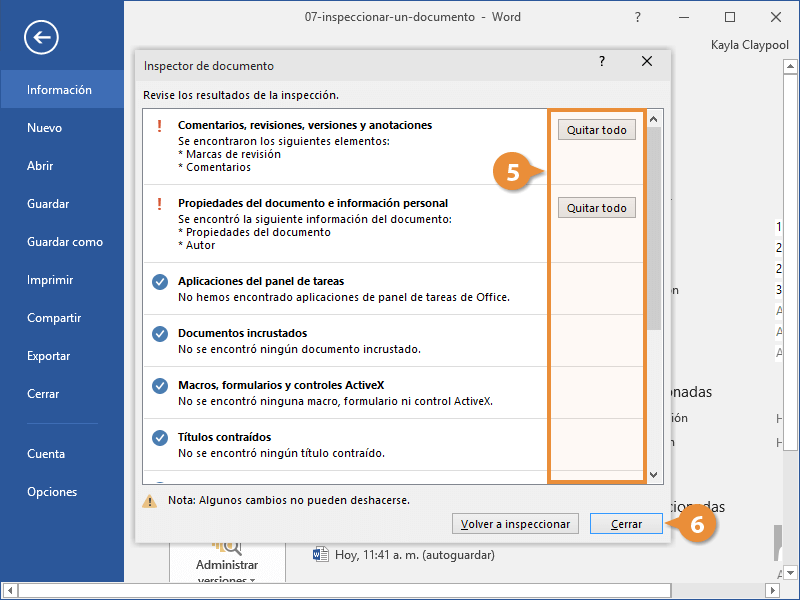Click the Cerrar button in Inspector dialog
800x600 pixels.
pos(626,523)
